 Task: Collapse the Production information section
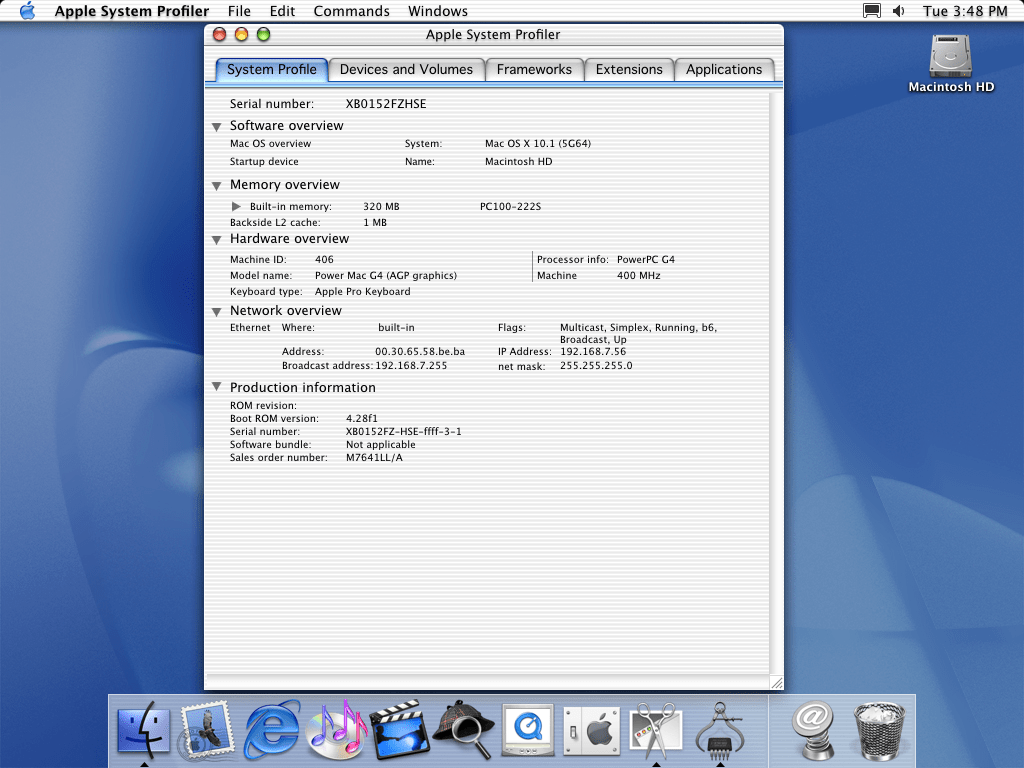pyautogui.click(x=217, y=388)
